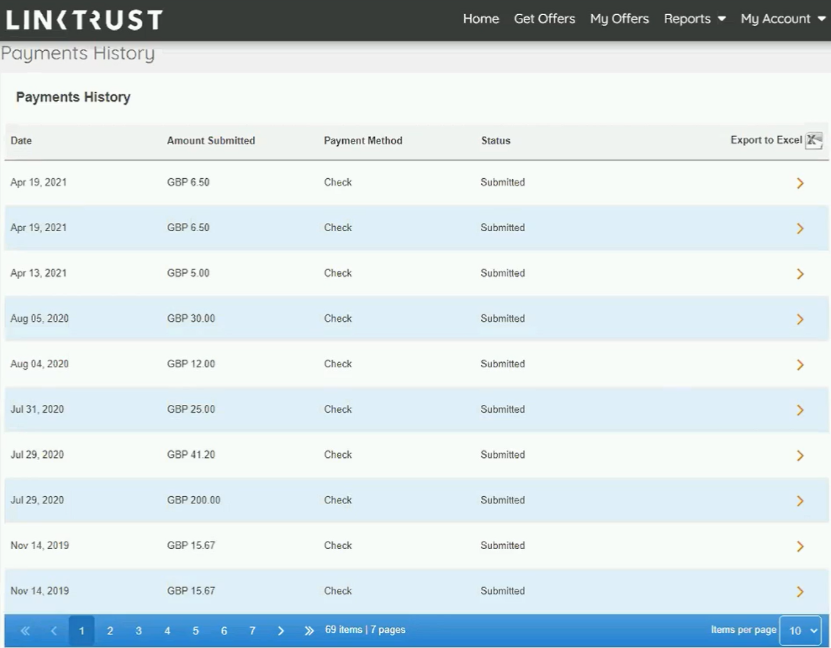Open details arrow for GBP 30.00 payment

[x=800, y=319]
